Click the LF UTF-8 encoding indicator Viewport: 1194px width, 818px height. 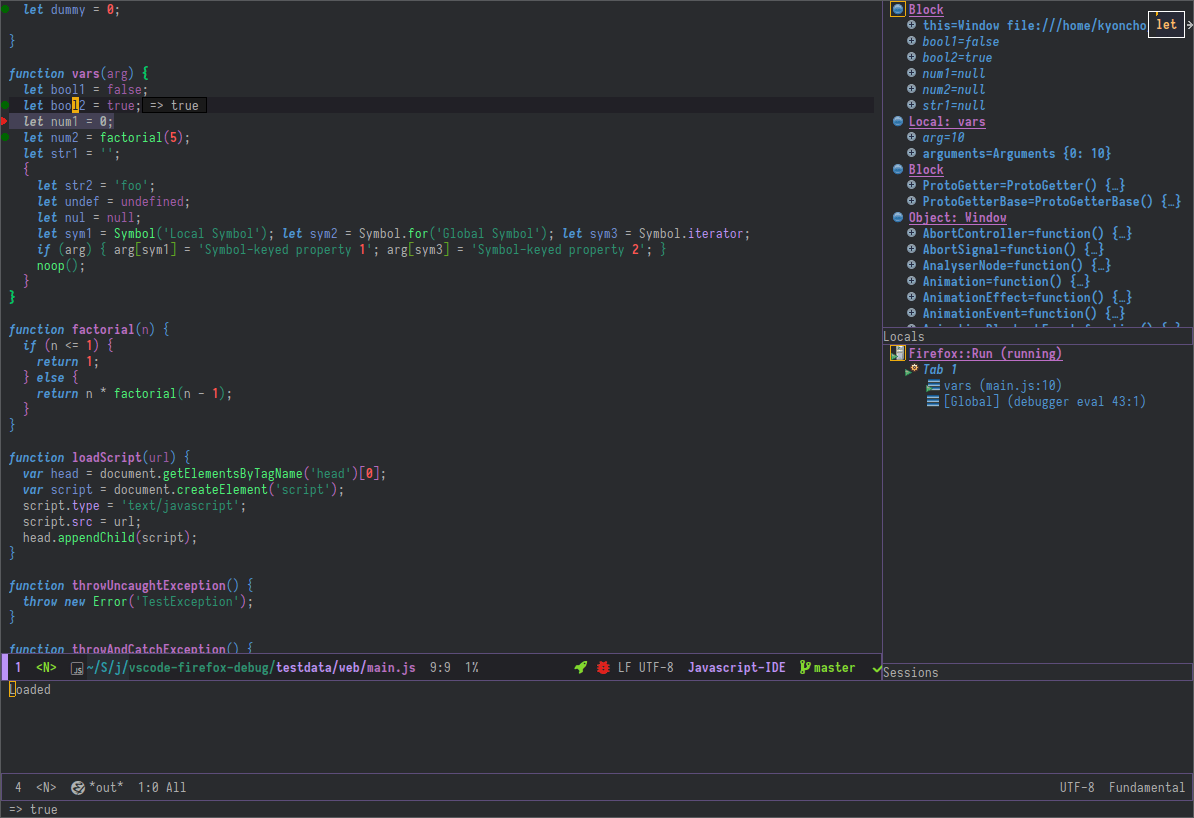click(x=645, y=668)
